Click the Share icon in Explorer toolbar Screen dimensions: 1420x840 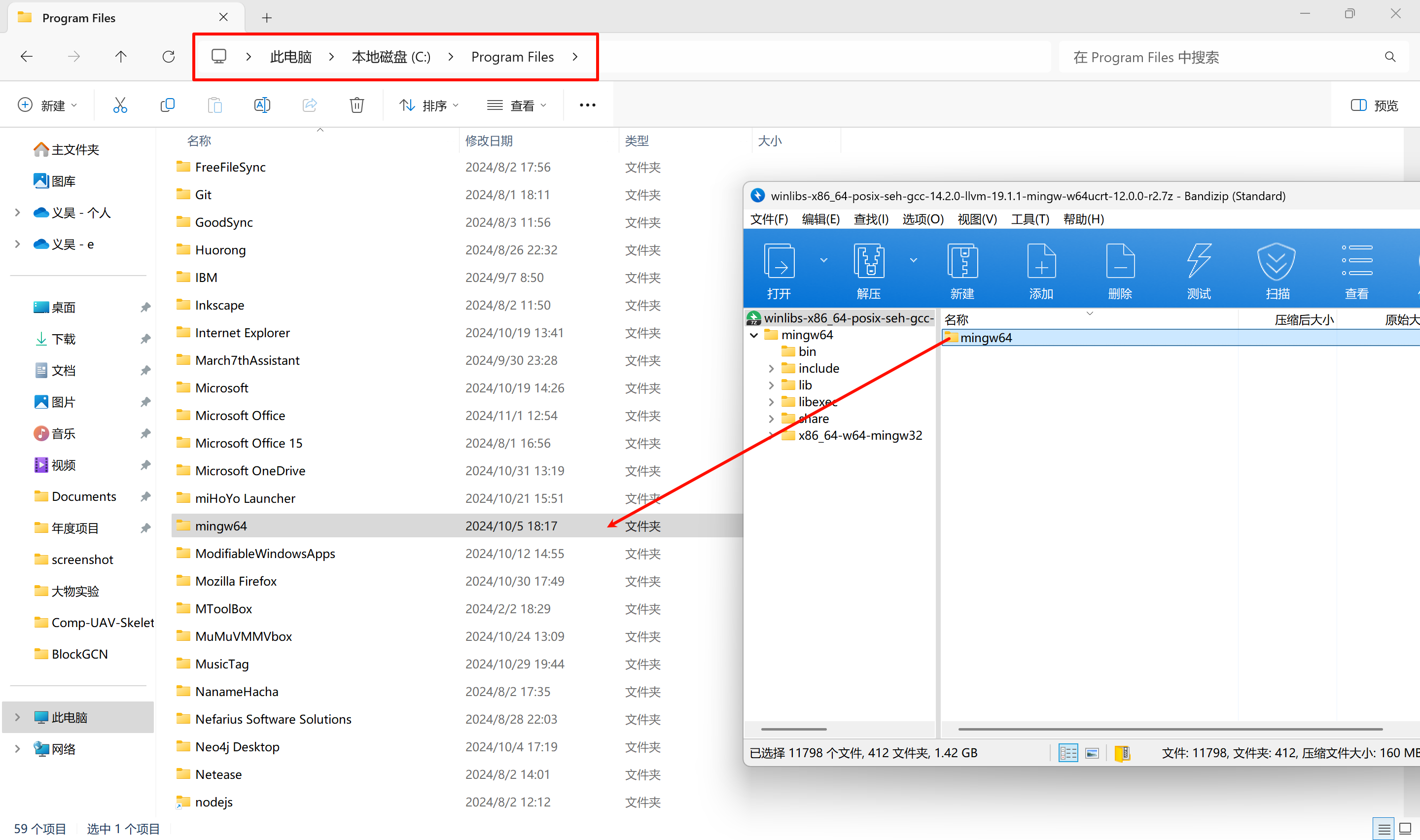pos(310,105)
